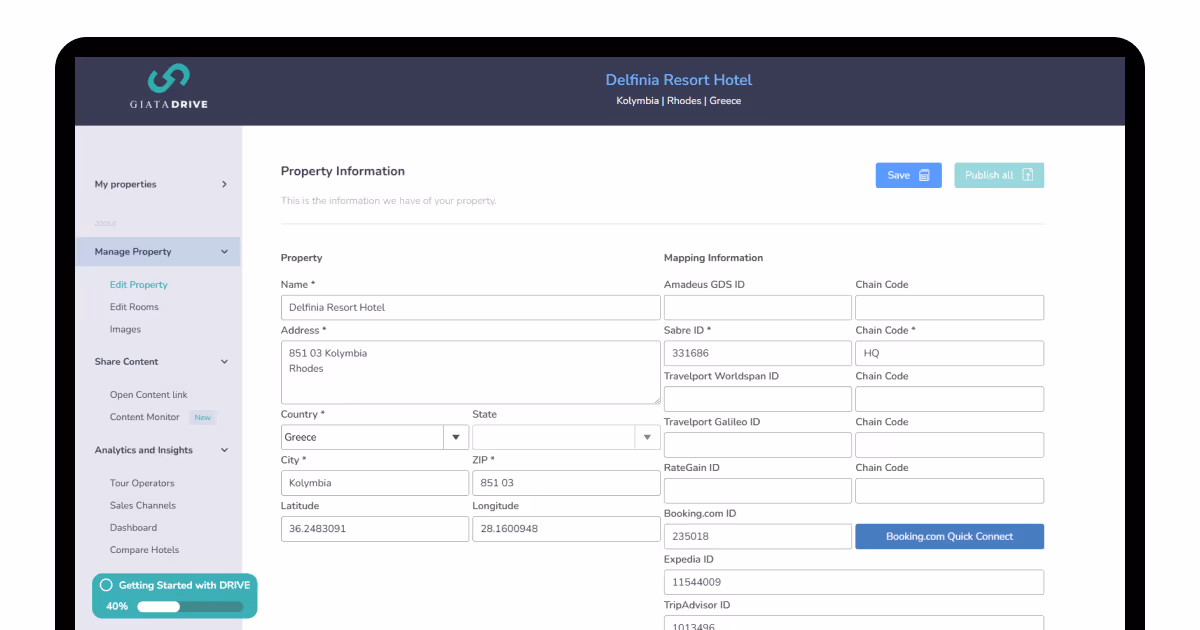Open the State dropdown
Image resolution: width=1200 pixels, height=630 pixels.
(566, 437)
